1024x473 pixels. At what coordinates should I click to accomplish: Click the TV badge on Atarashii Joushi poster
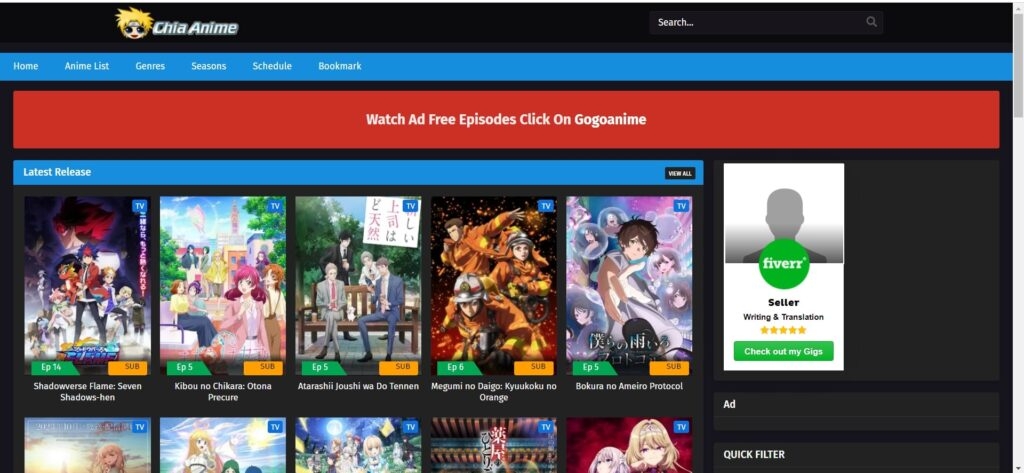coord(410,206)
